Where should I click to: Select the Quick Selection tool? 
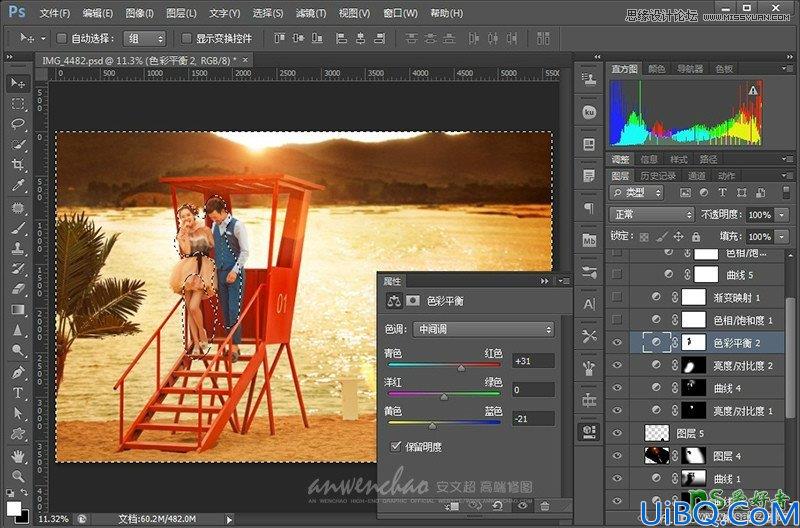pyautogui.click(x=18, y=144)
